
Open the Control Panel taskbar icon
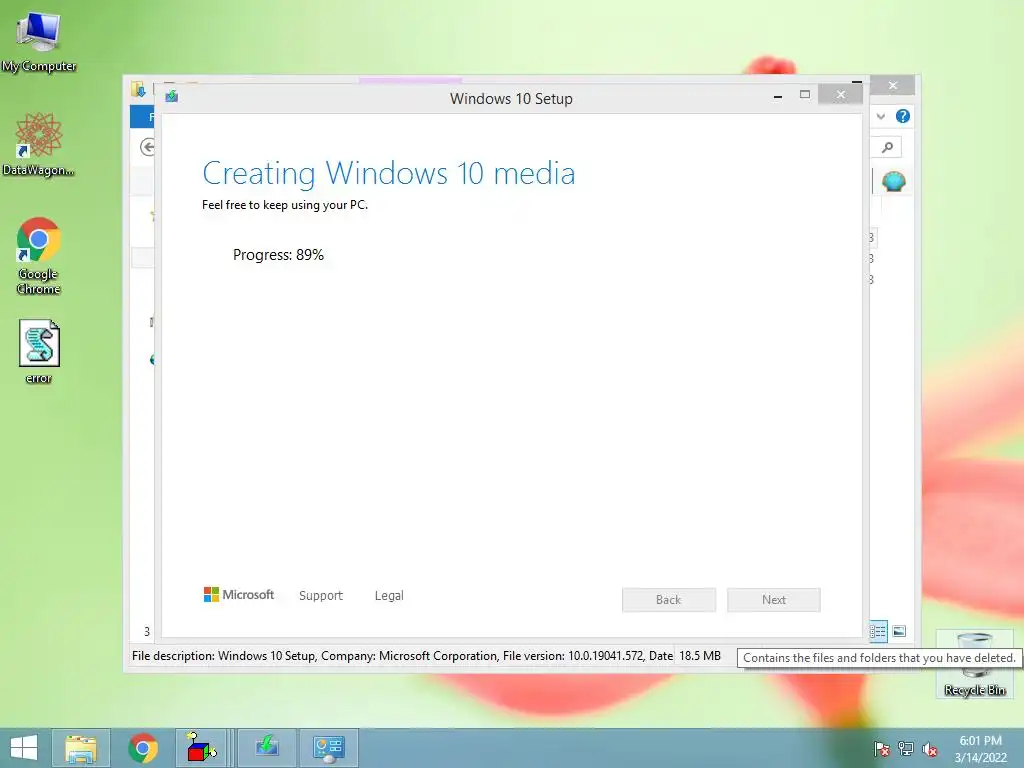328,748
